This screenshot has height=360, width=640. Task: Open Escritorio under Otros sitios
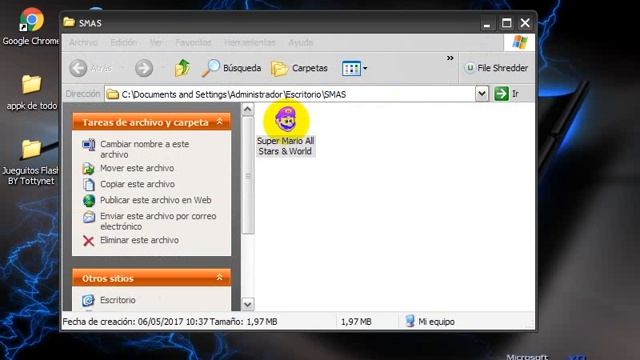(118, 300)
